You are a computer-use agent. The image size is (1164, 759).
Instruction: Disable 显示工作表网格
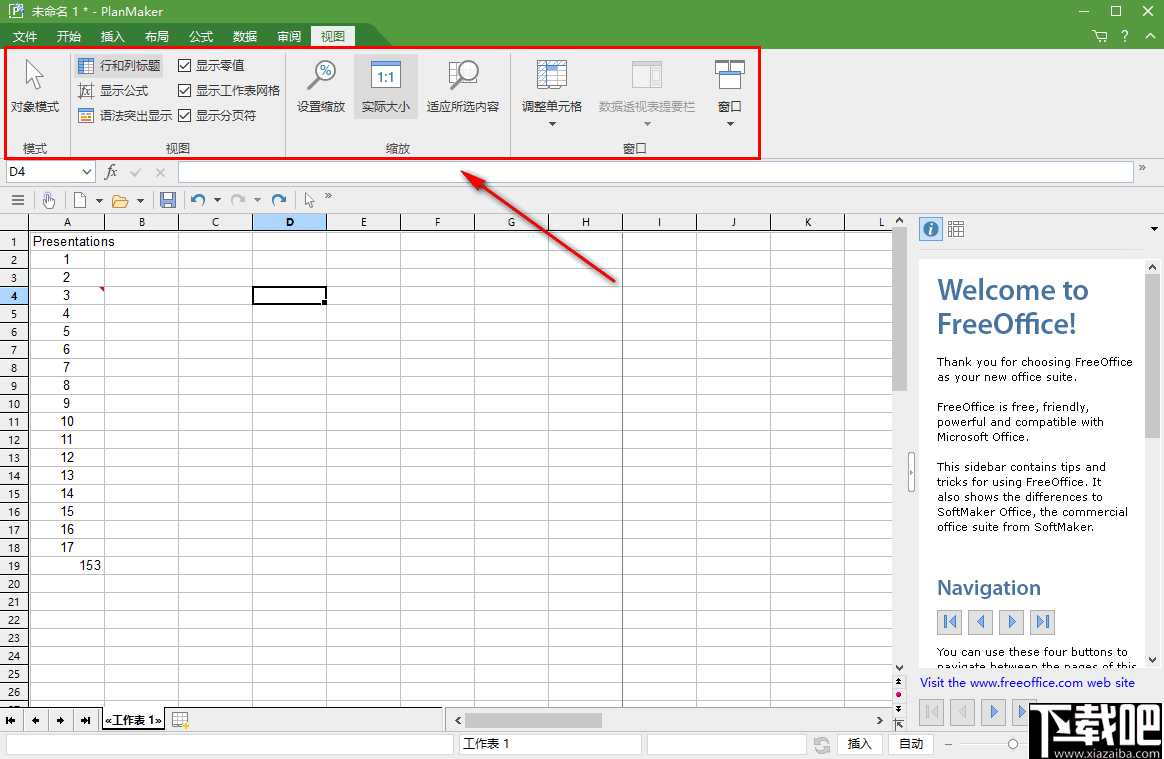[x=184, y=89]
